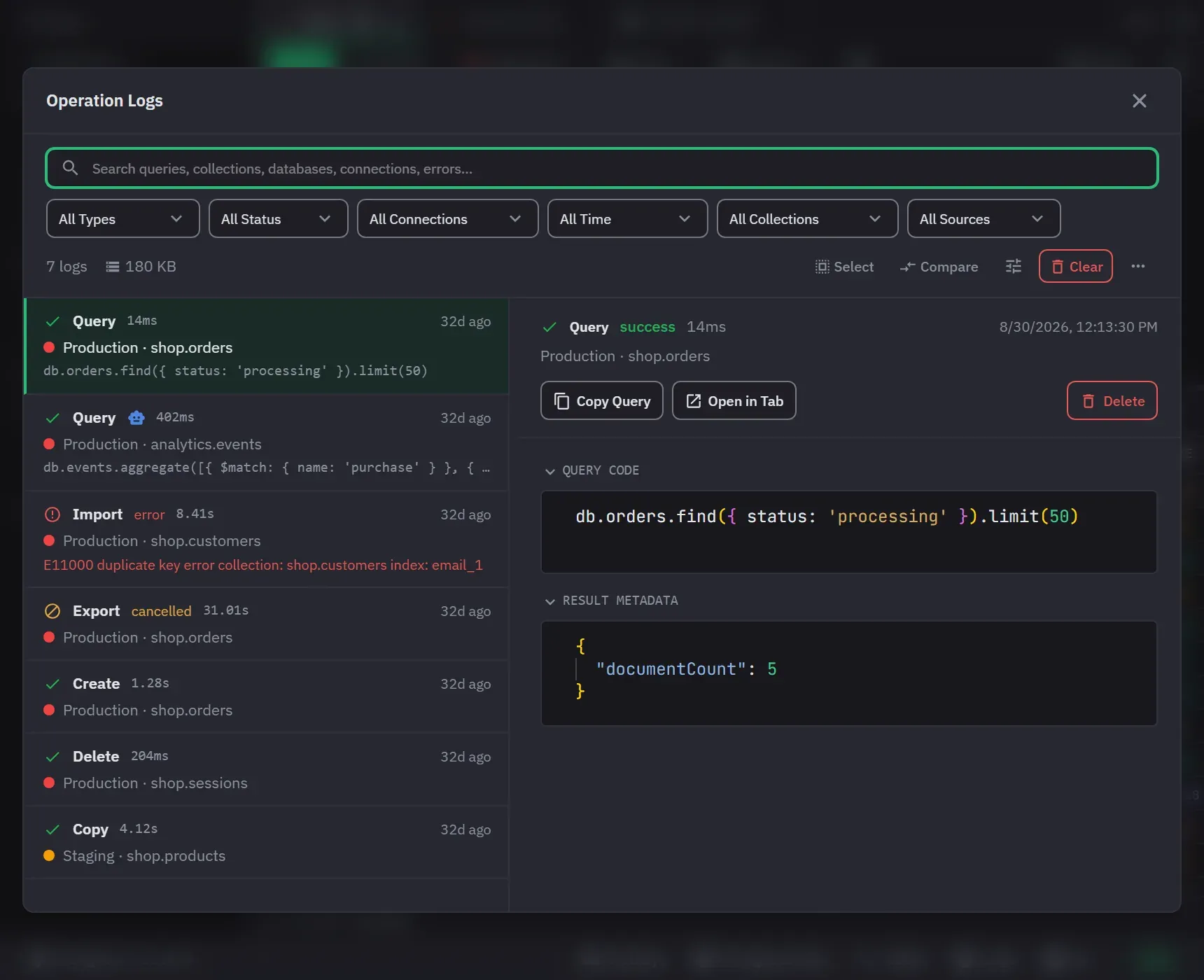Viewport: 1204px width, 980px height.
Task: Open the filter settings sliders icon
Action: 1013,266
